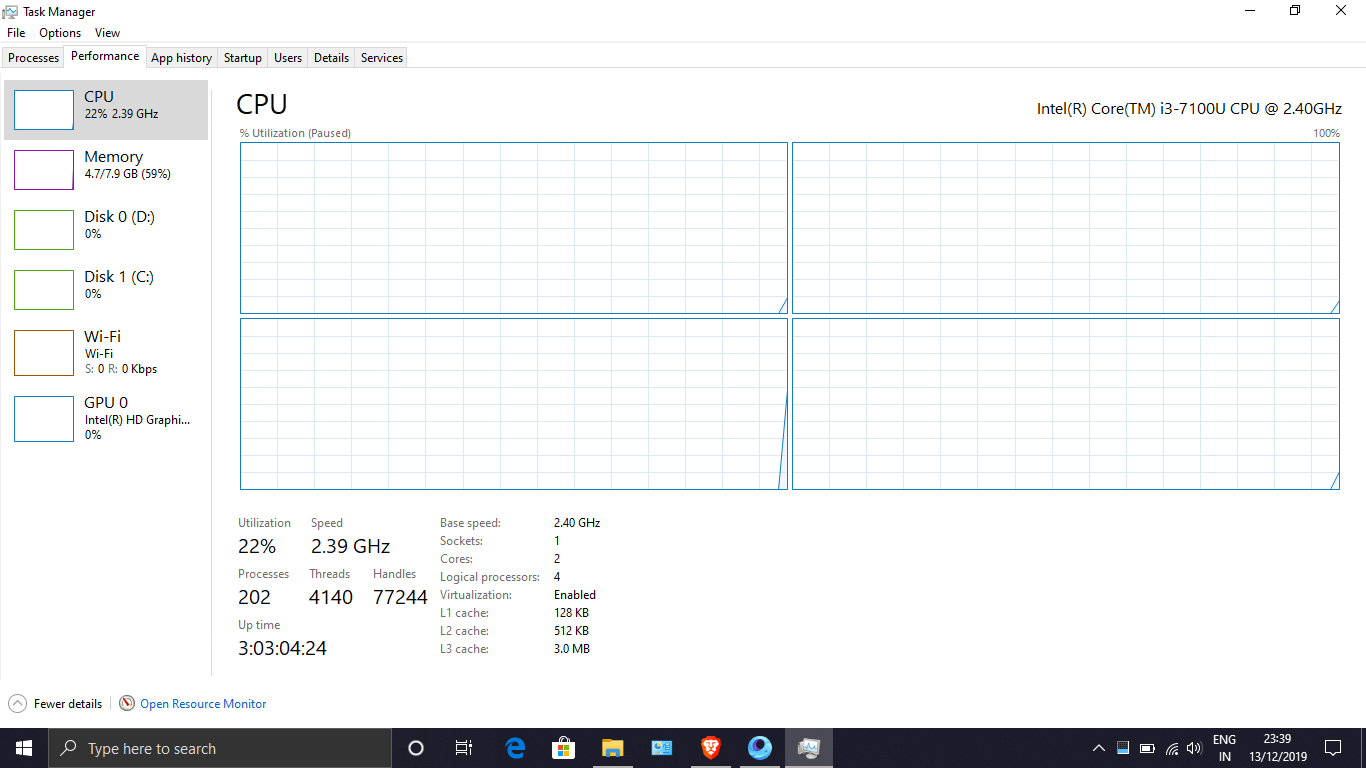Select Wi-Fi in the performance sidebar

106,353
